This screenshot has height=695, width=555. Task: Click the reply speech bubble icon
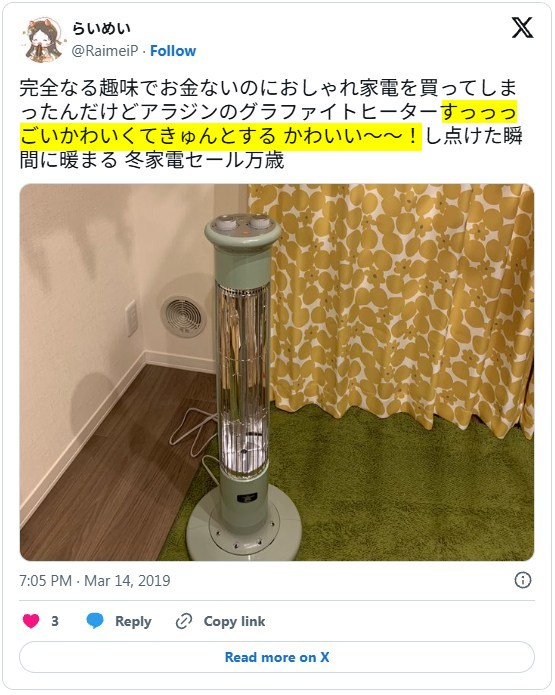coord(95,621)
